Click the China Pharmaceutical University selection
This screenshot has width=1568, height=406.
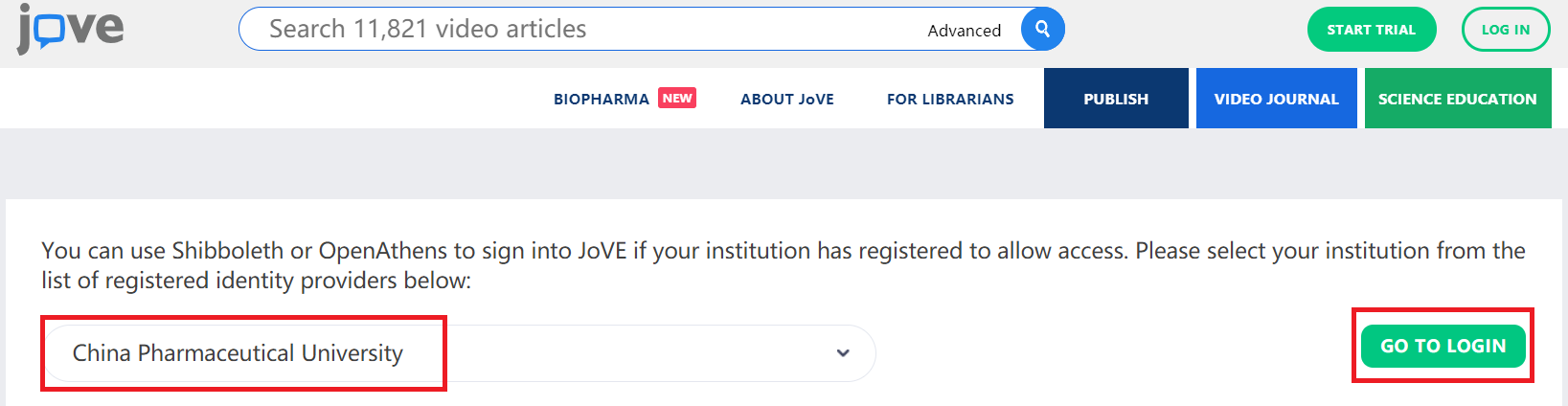click(x=238, y=353)
